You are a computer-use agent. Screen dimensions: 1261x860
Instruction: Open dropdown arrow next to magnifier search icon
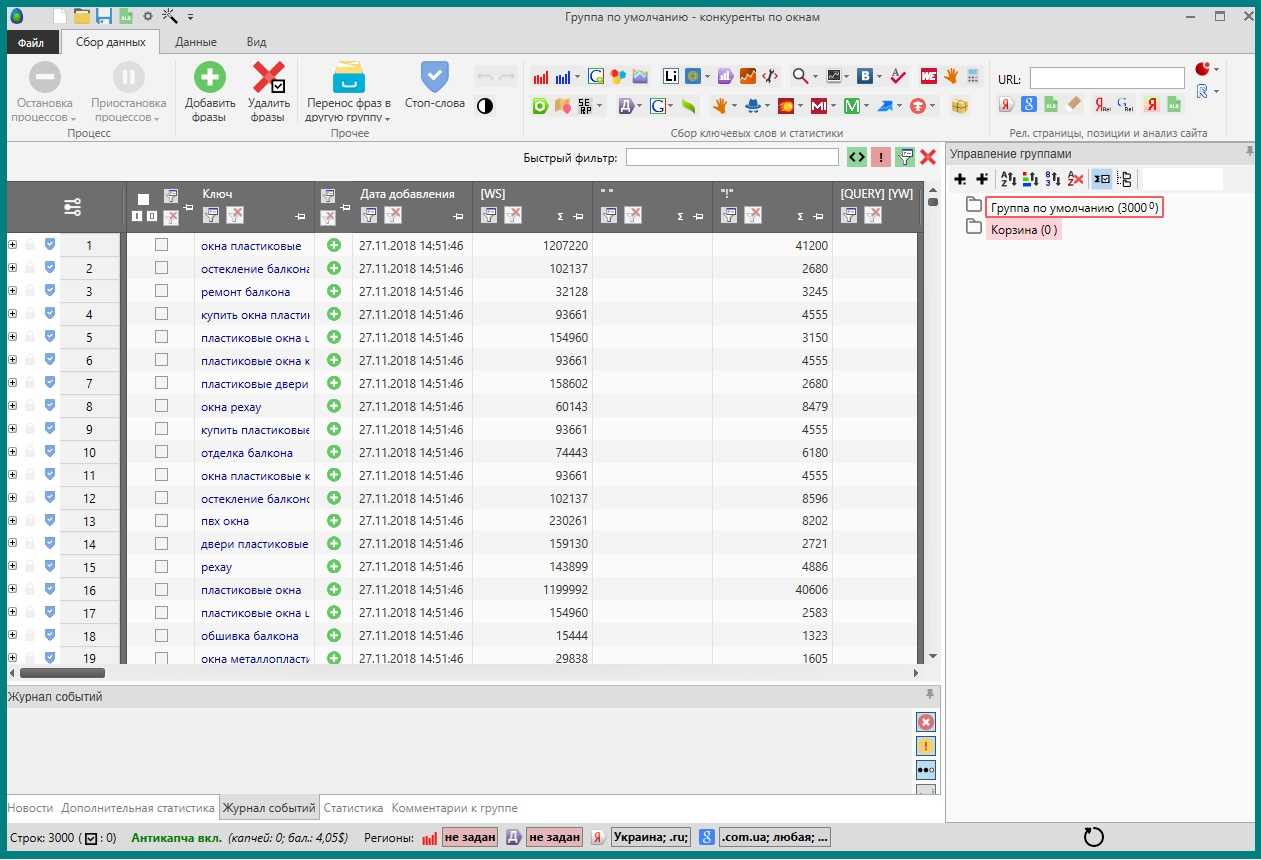click(818, 76)
